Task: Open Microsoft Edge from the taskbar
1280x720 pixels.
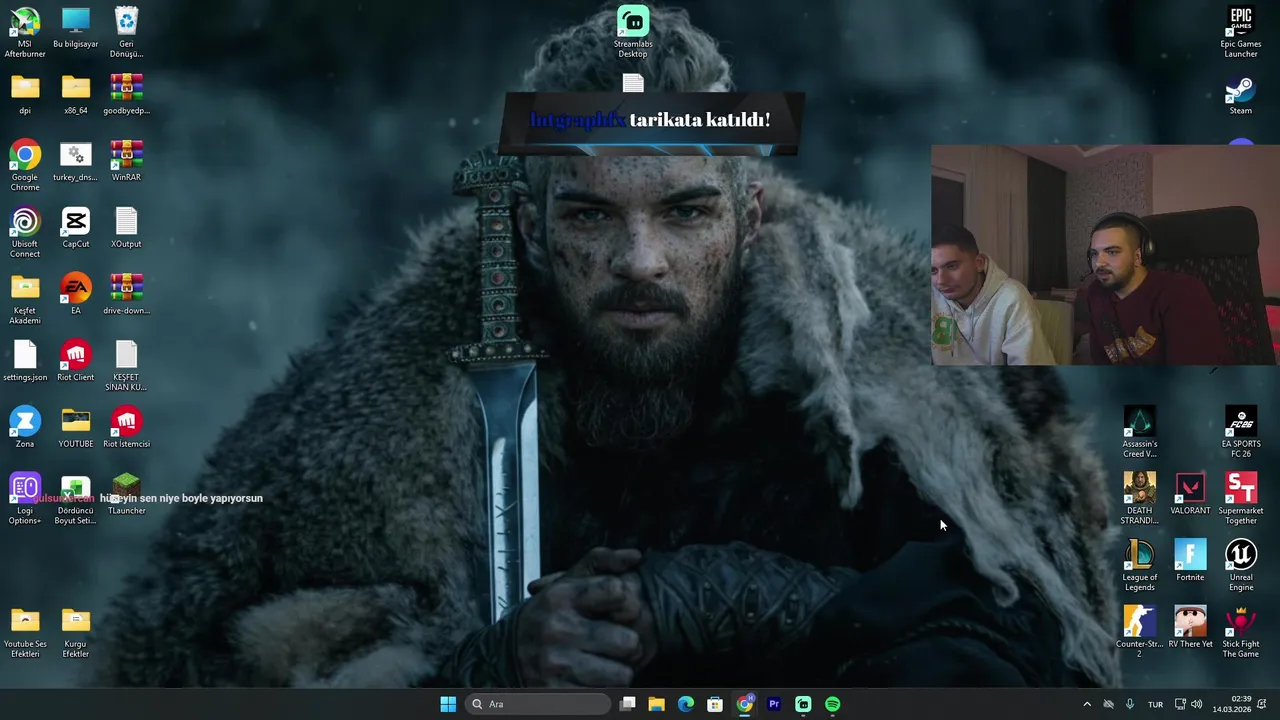Action: [x=686, y=704]
